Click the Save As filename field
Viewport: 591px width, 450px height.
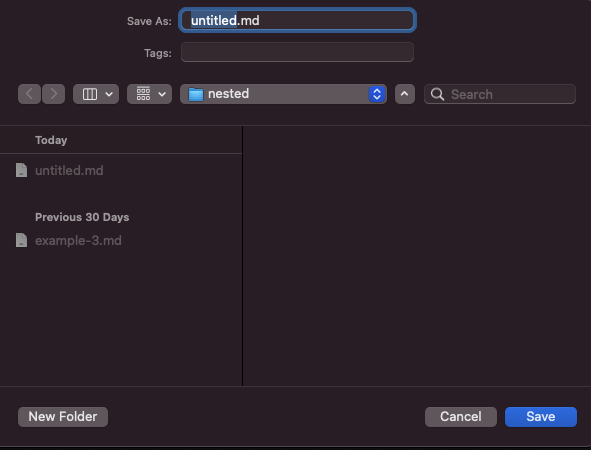click(x=297, y=20)
